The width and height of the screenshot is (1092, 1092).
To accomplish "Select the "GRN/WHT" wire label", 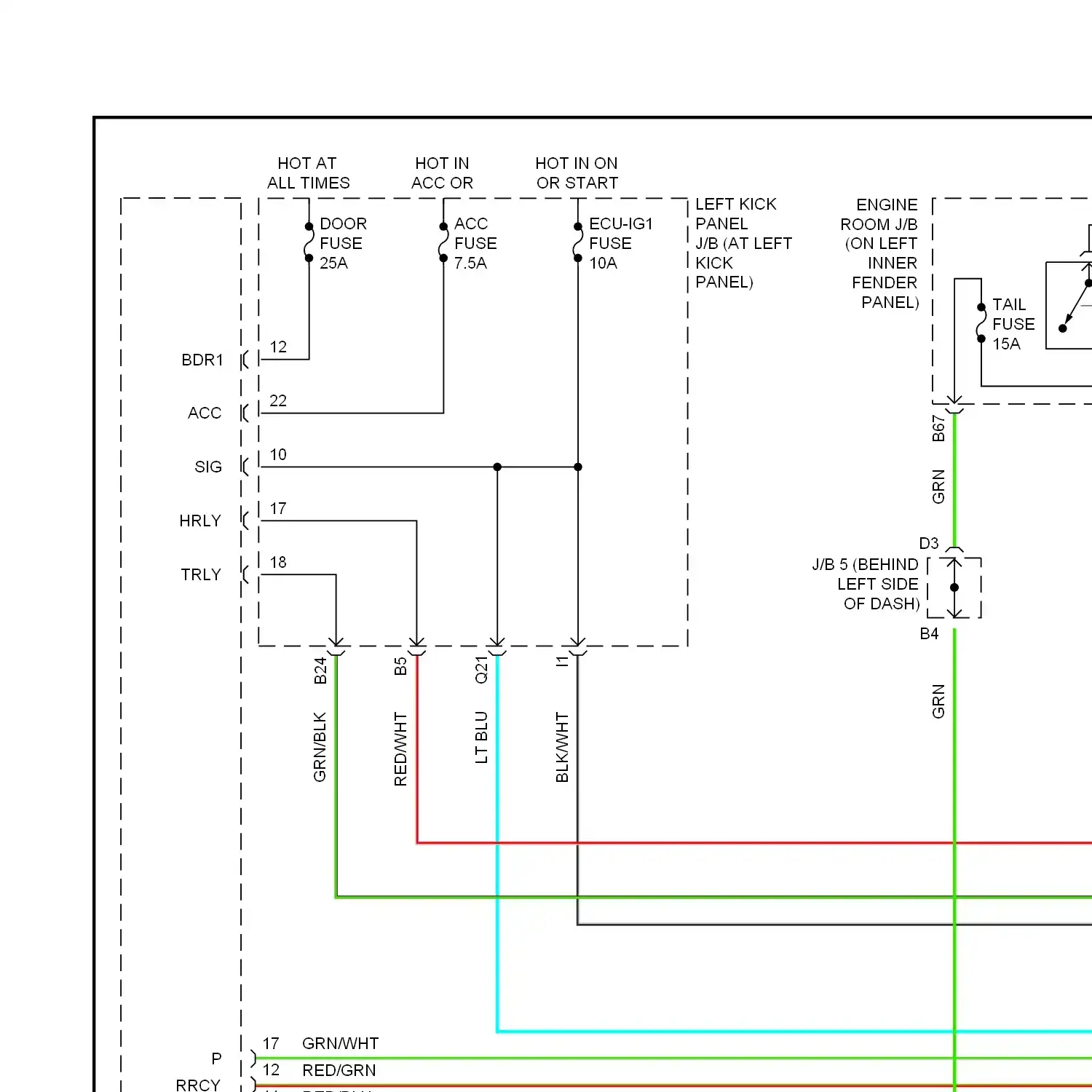I will (x=340, y=1043).
